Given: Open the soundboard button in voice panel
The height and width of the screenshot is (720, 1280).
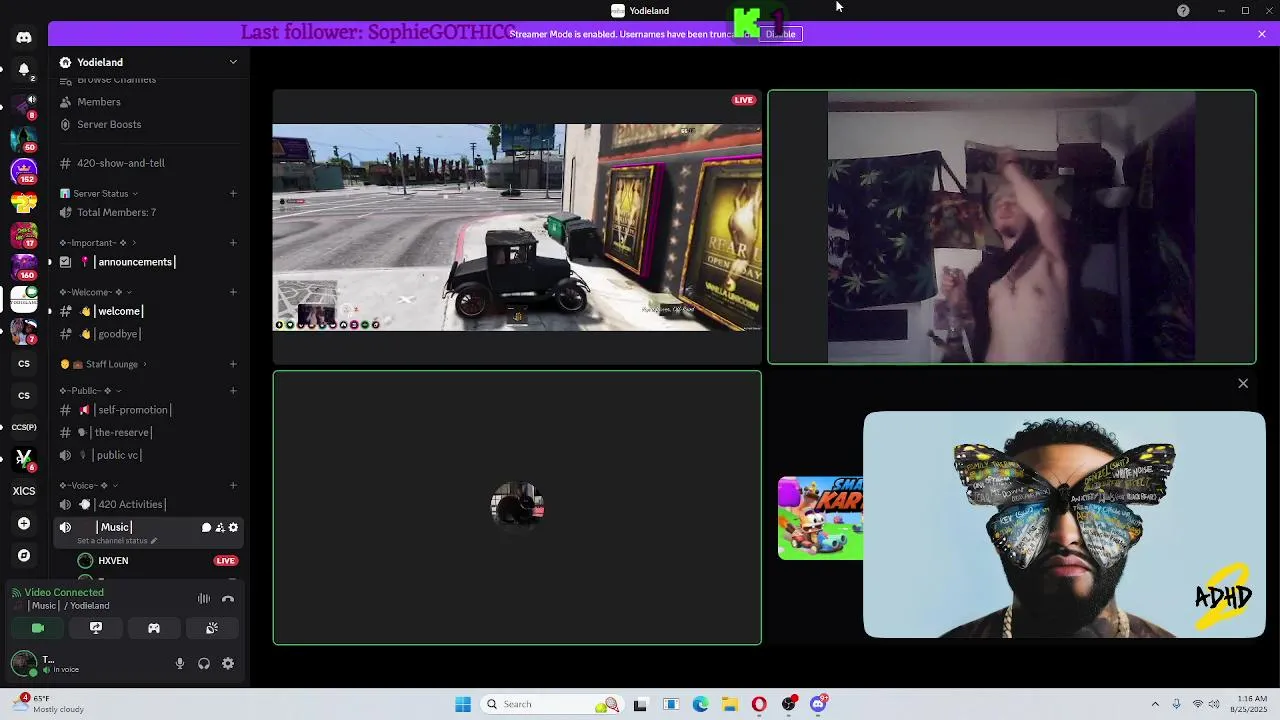Looking at the screenshot, I should [x=212, y=628].
